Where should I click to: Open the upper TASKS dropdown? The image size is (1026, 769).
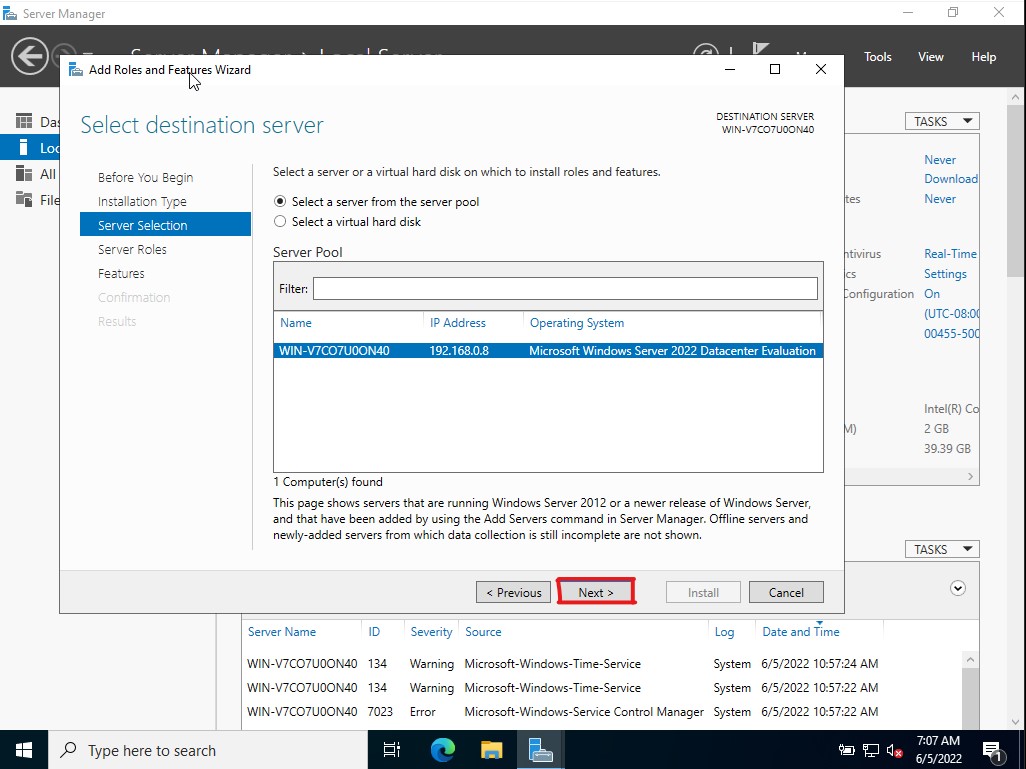(942, 121)
